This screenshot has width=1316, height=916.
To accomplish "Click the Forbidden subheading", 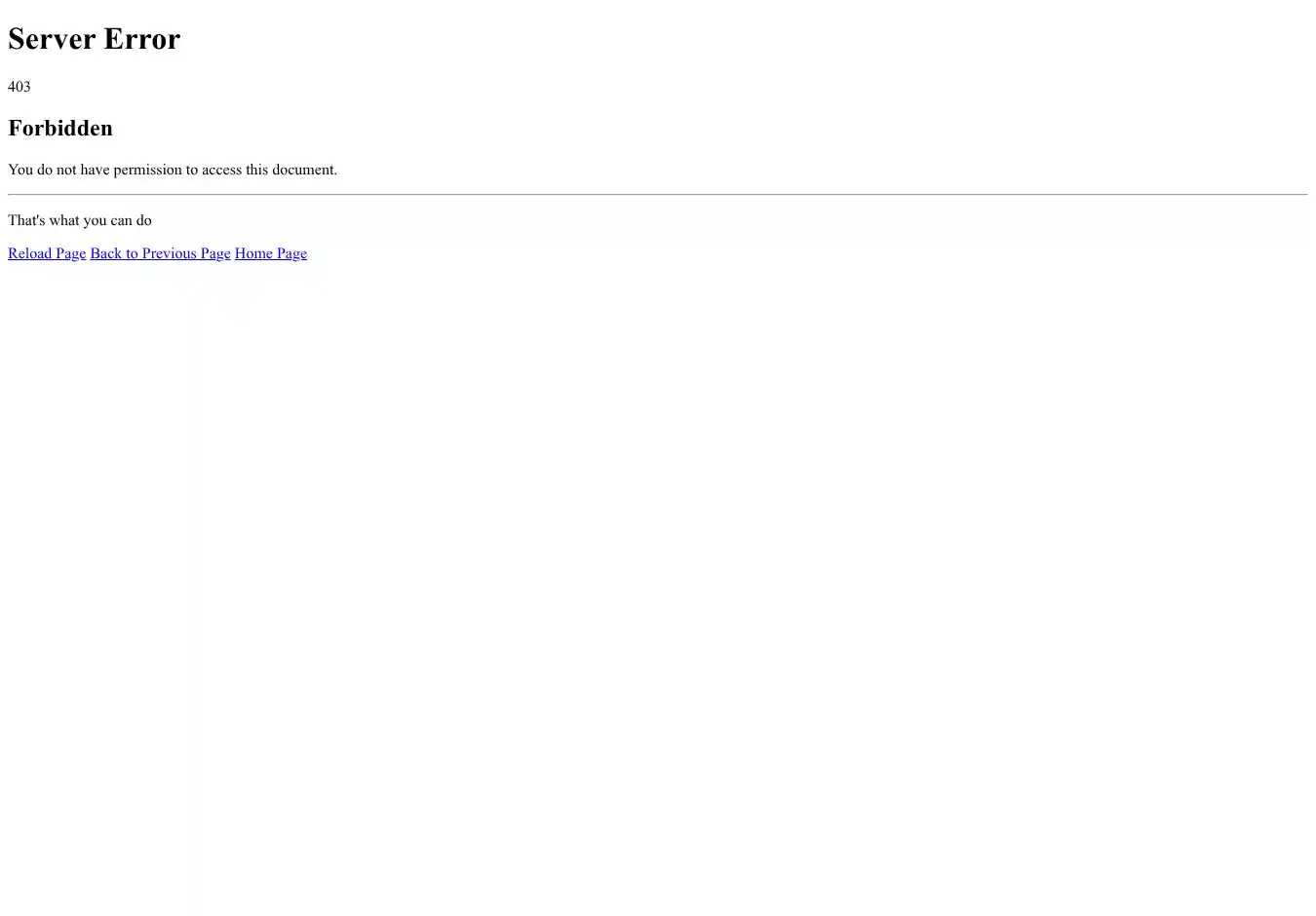I will pos(60,129).
